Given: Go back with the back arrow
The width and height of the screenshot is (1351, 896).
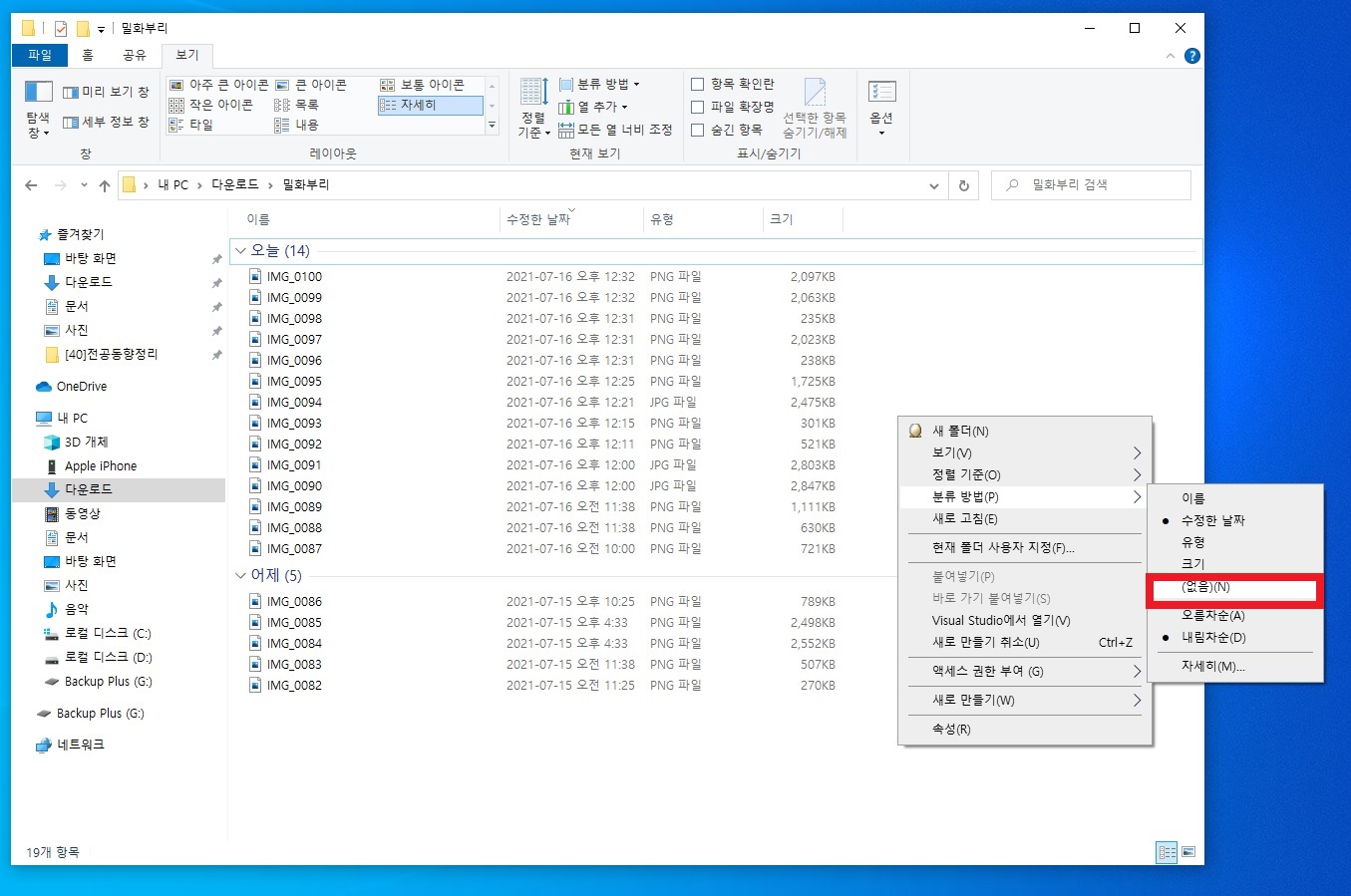Looking at the screenshot, I should pyautogui.click(x=31, y=185).
